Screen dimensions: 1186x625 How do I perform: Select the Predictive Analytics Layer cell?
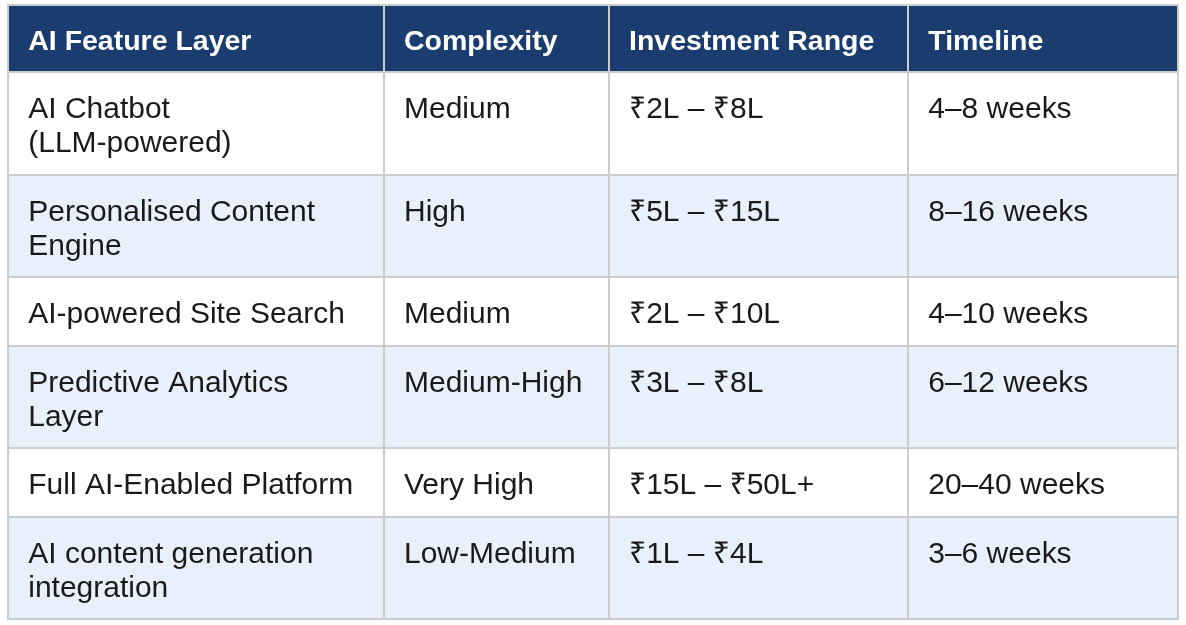[158, 398]
